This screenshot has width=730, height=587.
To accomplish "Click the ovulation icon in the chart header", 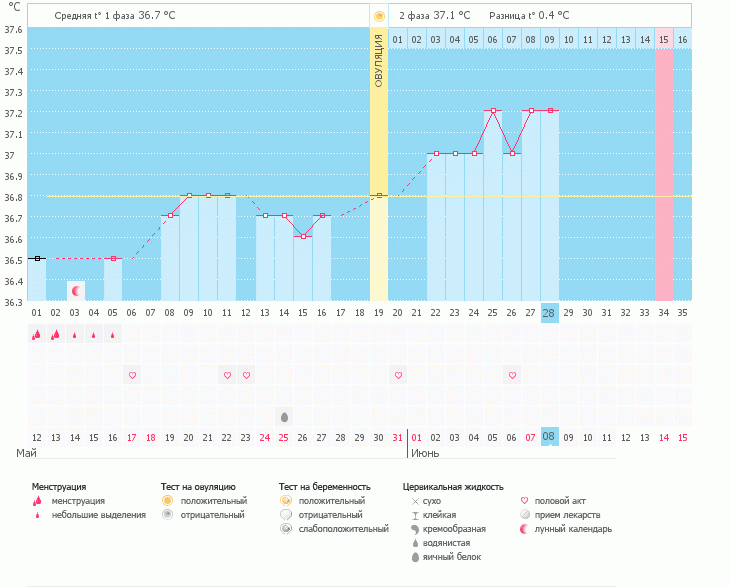I will [378, 16].
